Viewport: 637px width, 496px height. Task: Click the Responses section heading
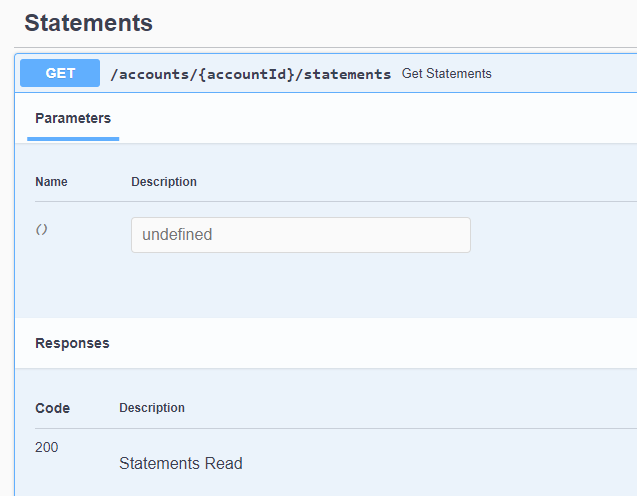(x=72, y=343)
